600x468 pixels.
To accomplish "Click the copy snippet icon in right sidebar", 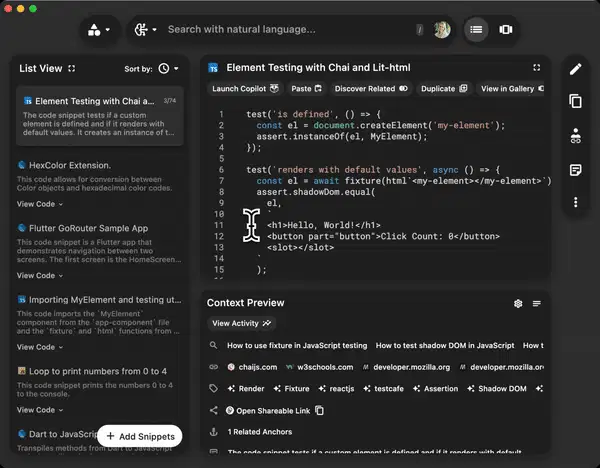I will [x=576, y=101].
